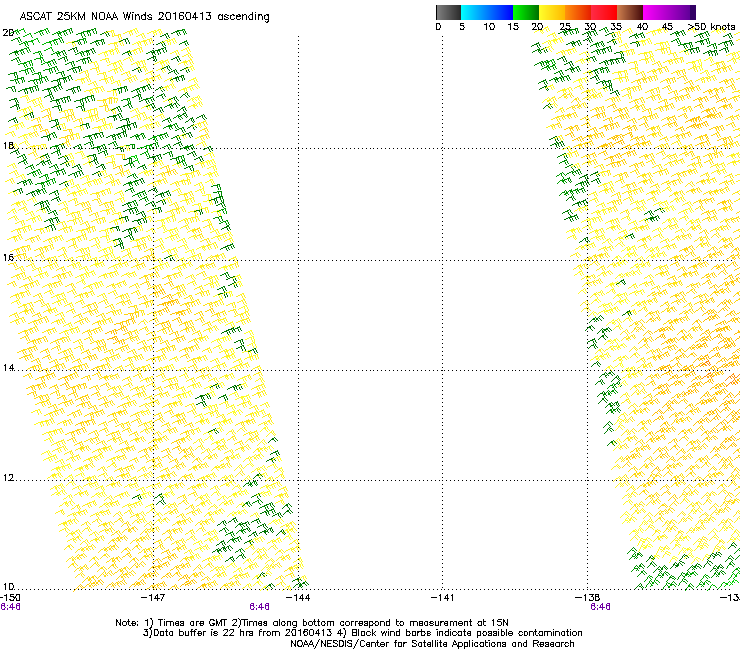Click the purple time stamp beneath the -138 label
740x650 pixels.
click(600, 607)
